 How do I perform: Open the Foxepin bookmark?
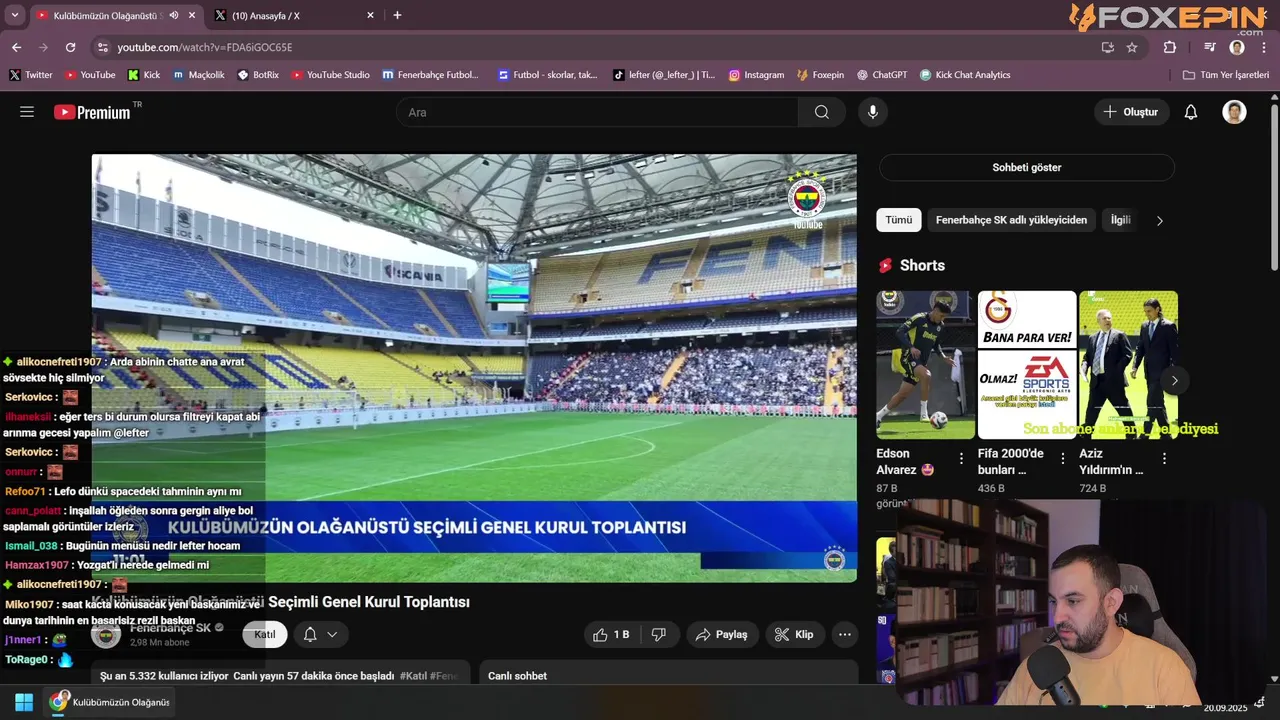pyautogui.click(x=820, y=75)
